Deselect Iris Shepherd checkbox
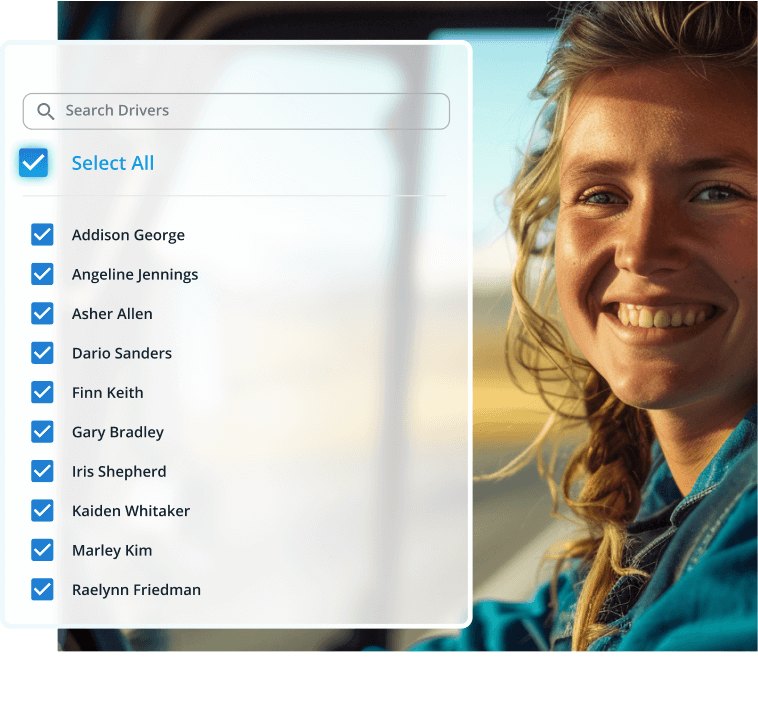The image size is (758, 701). point(42,471)
